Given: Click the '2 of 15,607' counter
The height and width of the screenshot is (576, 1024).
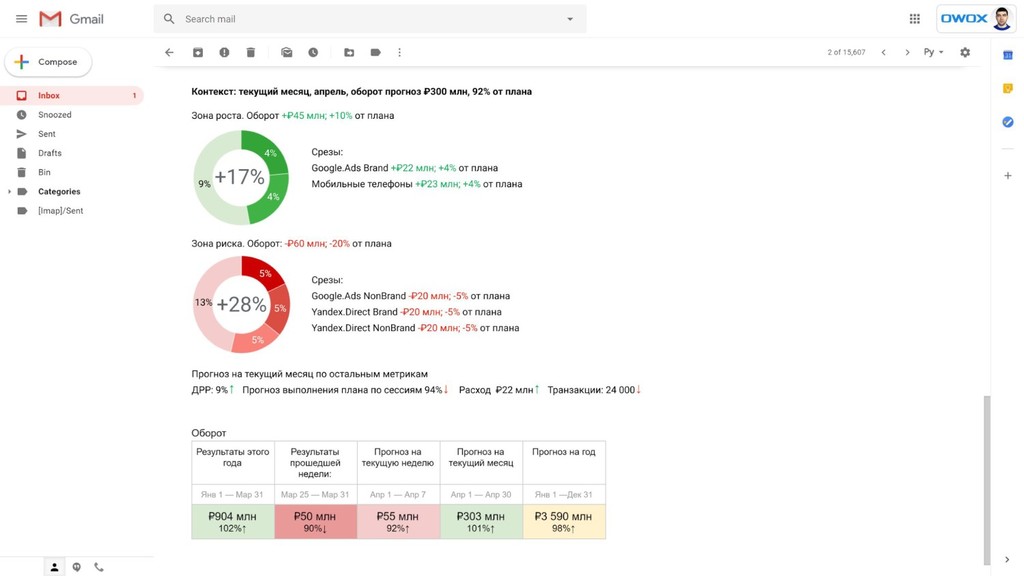Looking at the screenshot, I should click(846, 52).
